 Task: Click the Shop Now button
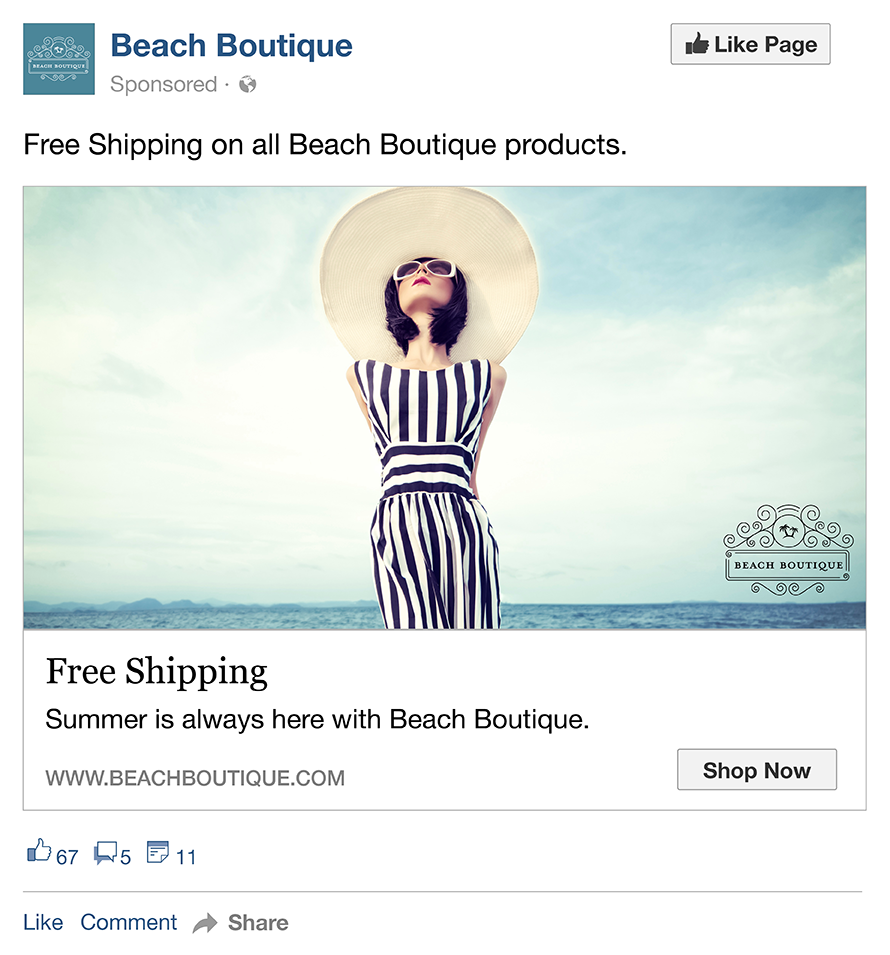coord(757,770)
